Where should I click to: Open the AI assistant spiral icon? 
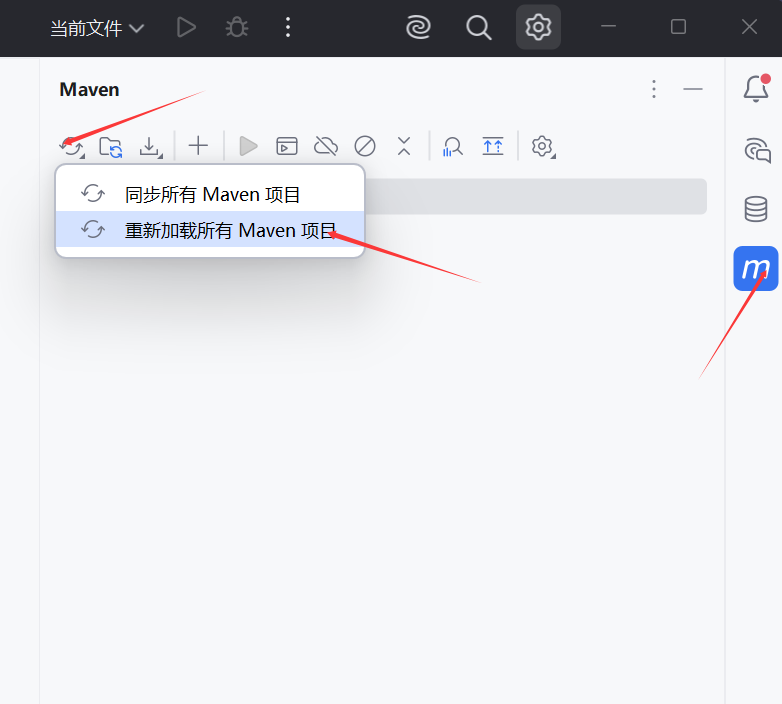pos(418,27)
